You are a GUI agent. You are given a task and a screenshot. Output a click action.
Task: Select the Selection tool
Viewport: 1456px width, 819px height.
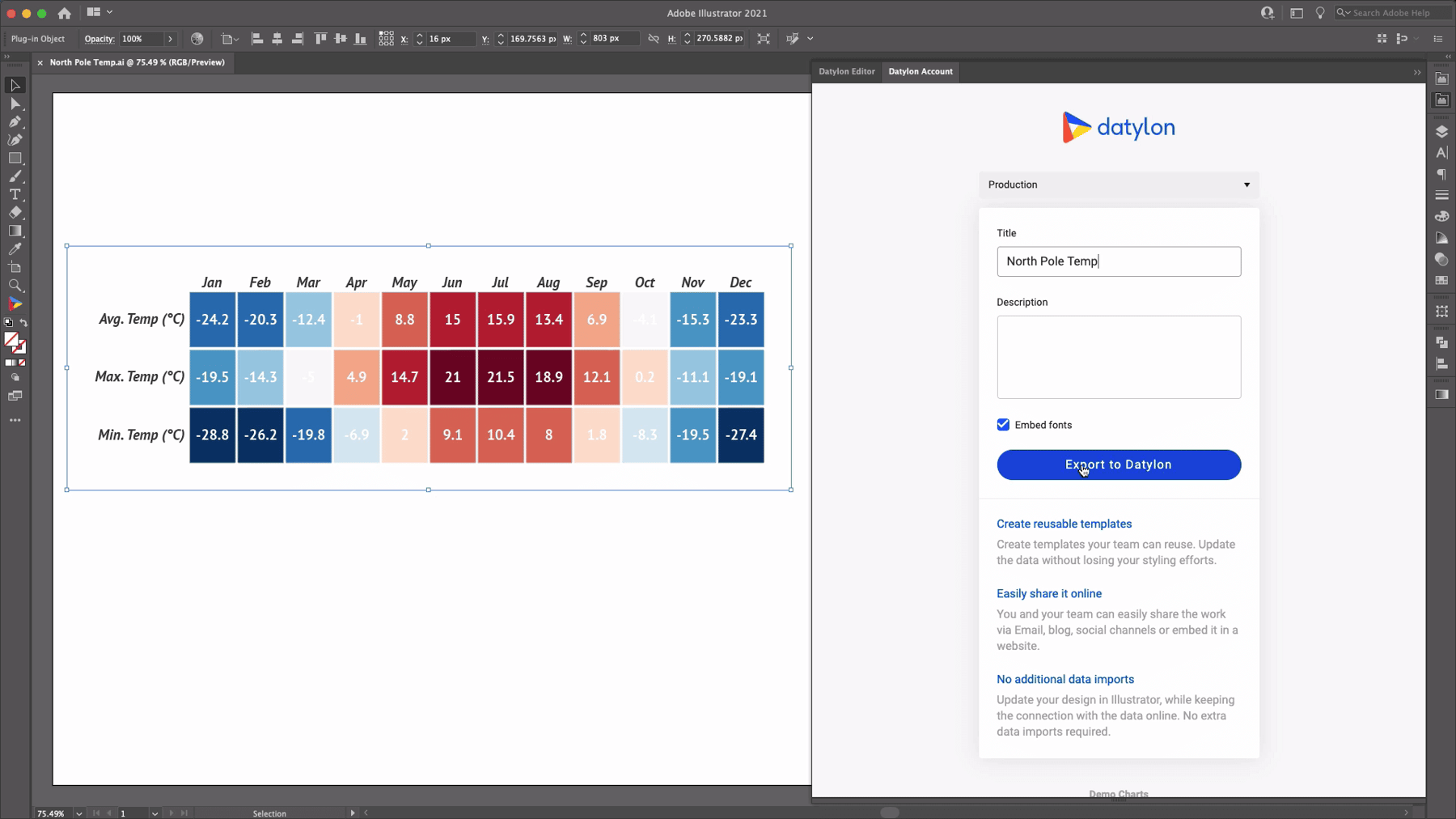[15, 85]
